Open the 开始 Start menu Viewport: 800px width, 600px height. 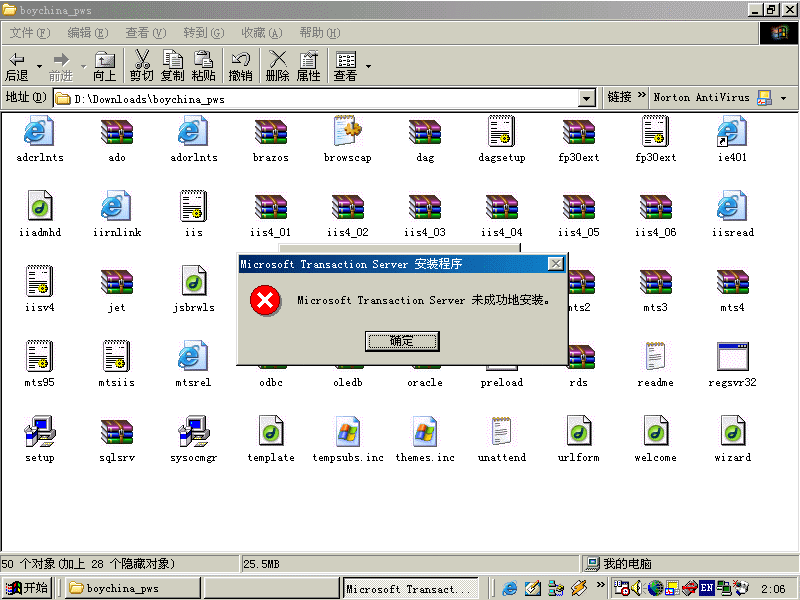click(x=26, y=588)
